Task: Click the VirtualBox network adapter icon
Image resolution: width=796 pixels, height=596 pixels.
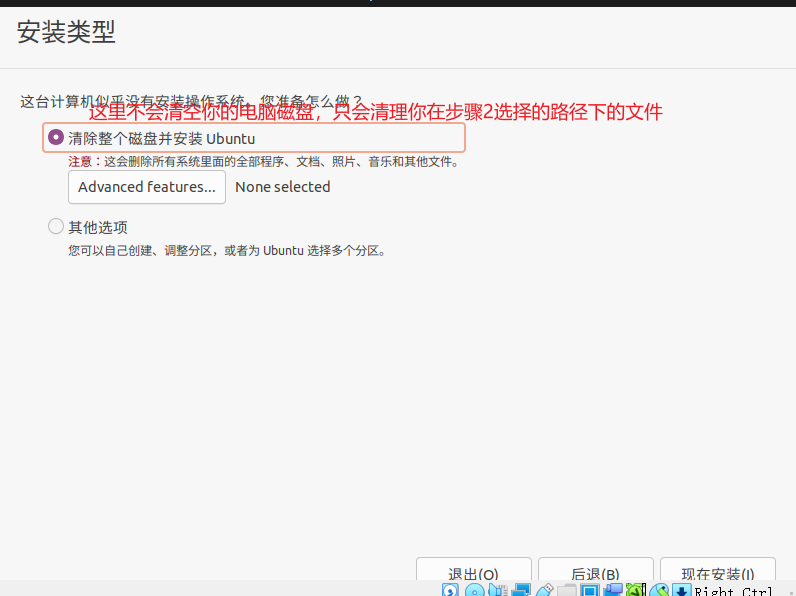Action: pyautogui.click(x=521, y=590)
